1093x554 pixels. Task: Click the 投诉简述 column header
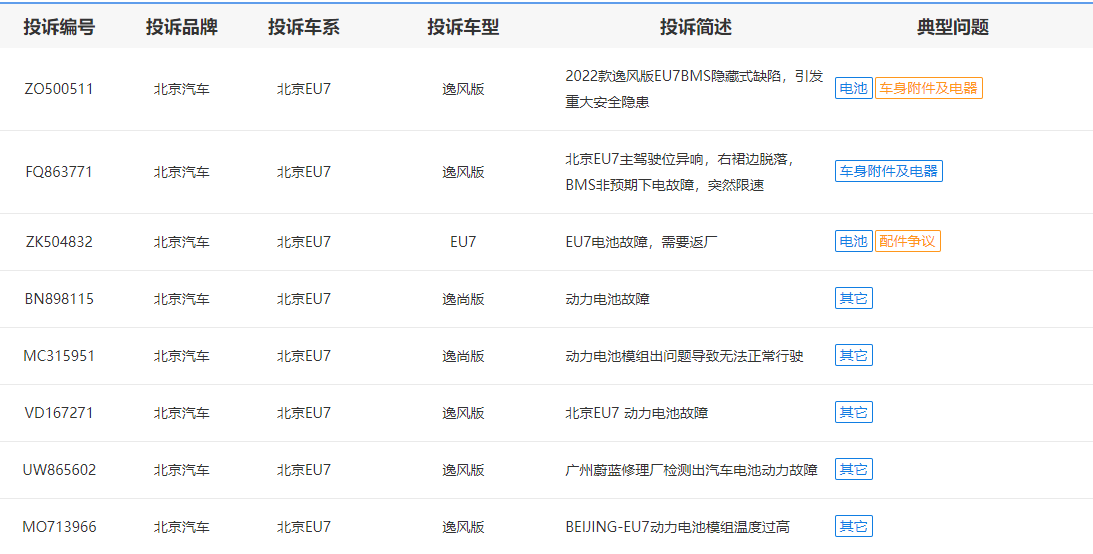coord(695,27)
